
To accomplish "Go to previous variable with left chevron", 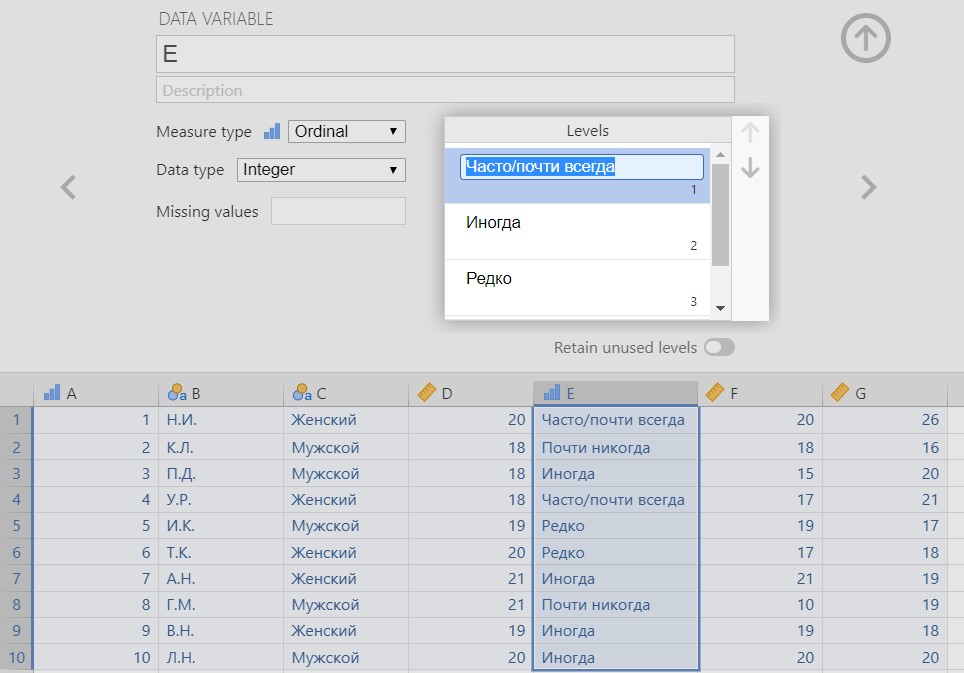I will coord(68,187).
